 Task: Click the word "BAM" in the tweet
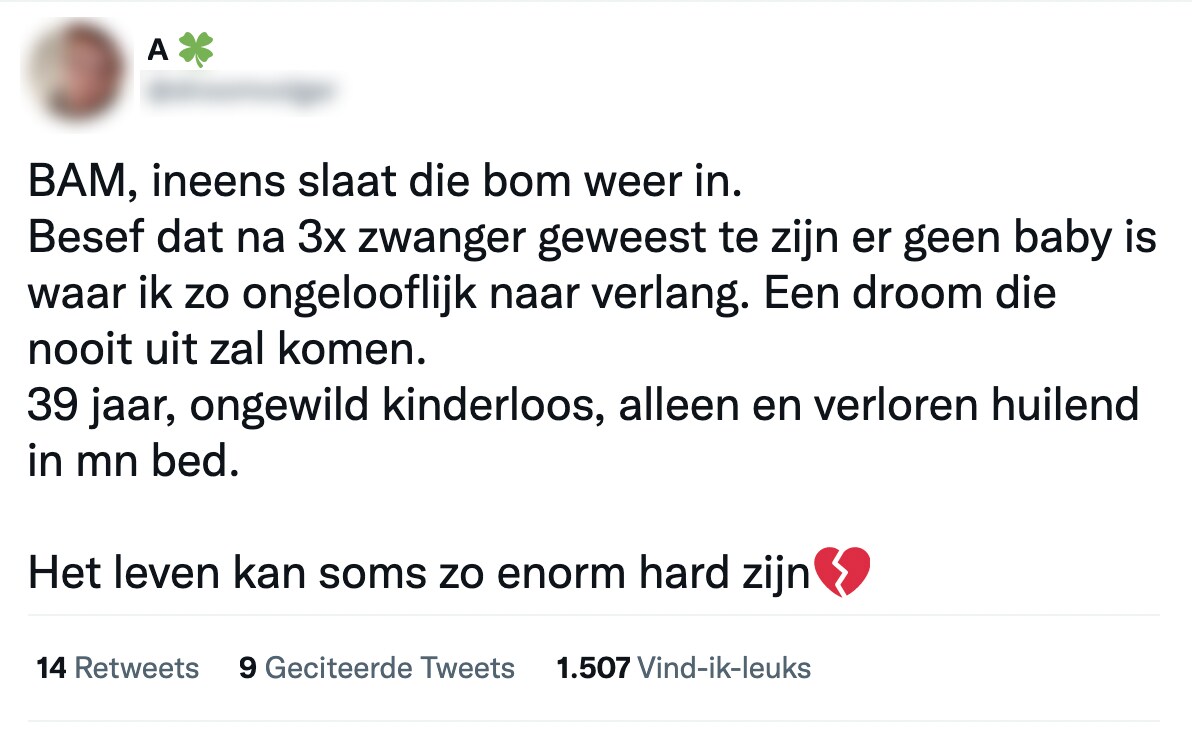[66, 185]
